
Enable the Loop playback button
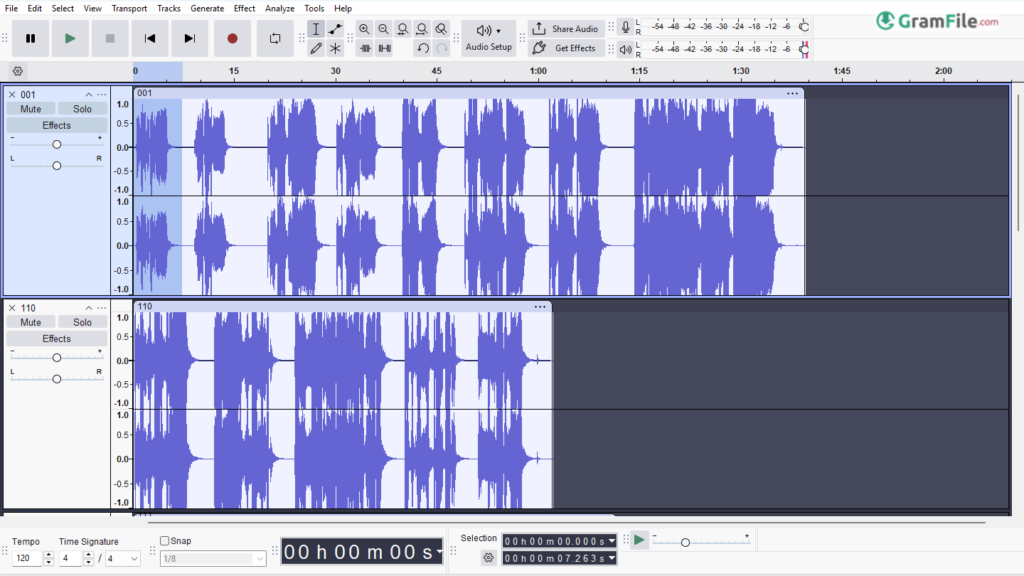coord(275,38)
